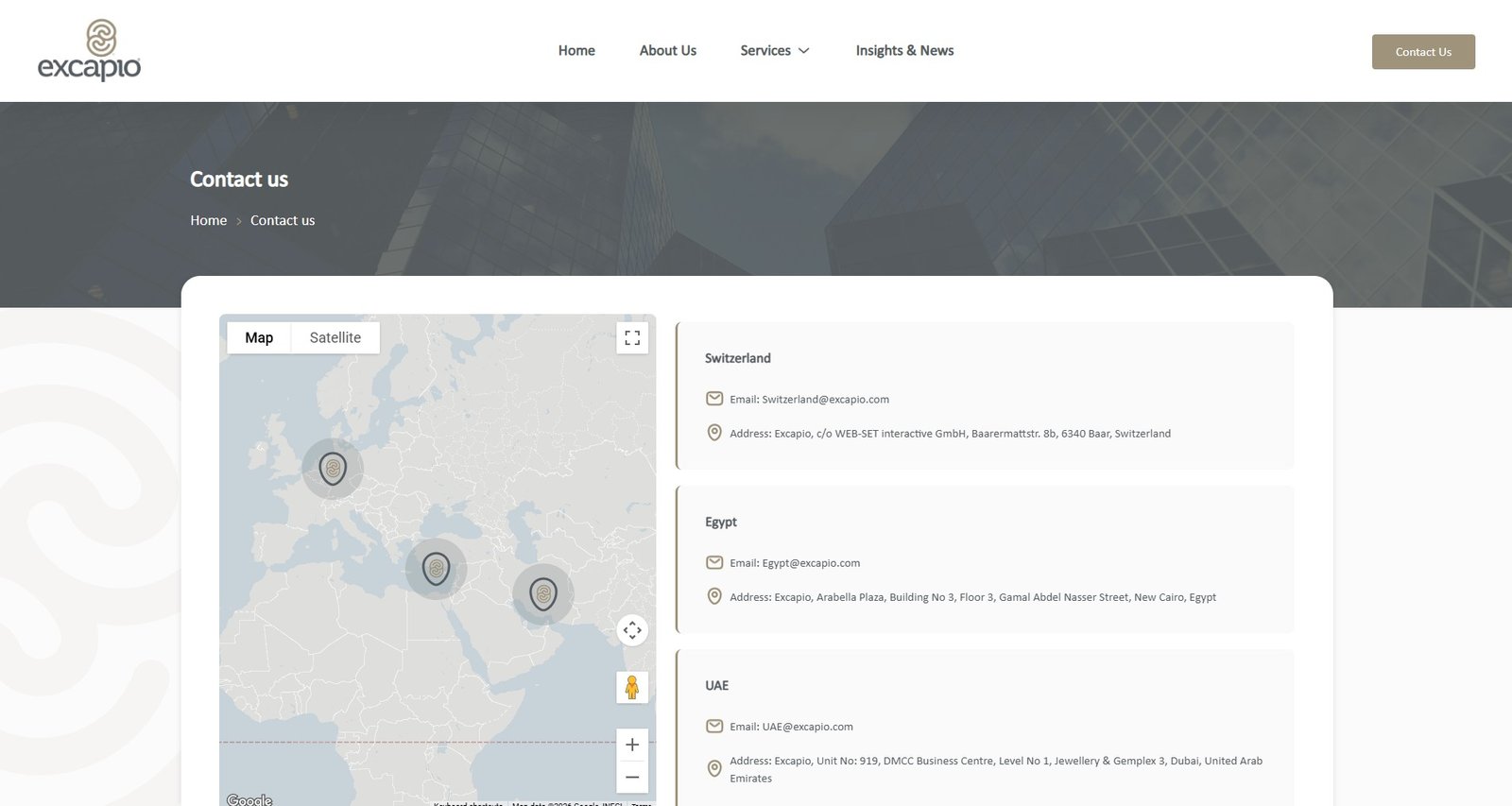1512x806 pixels.
Task: Click the Google logo on map
Action: (249, 799)
